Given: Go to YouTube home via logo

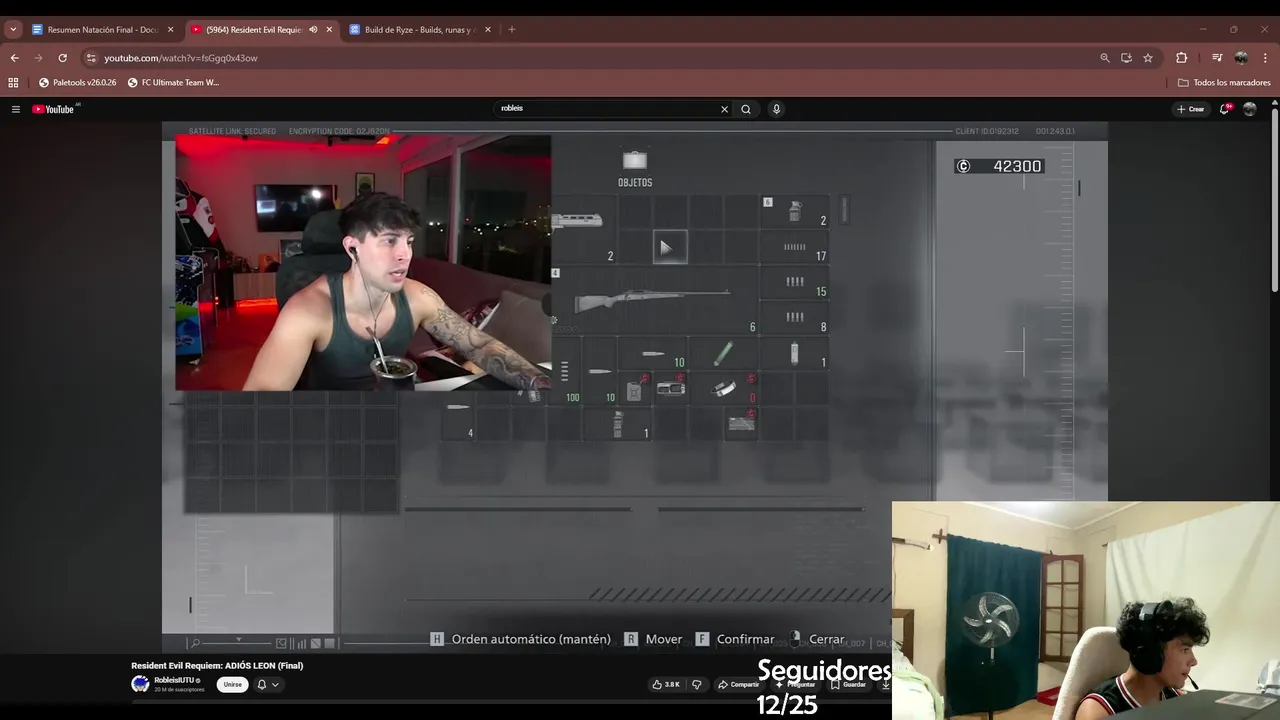Looking at the screenshot, I should coord(54,109).
